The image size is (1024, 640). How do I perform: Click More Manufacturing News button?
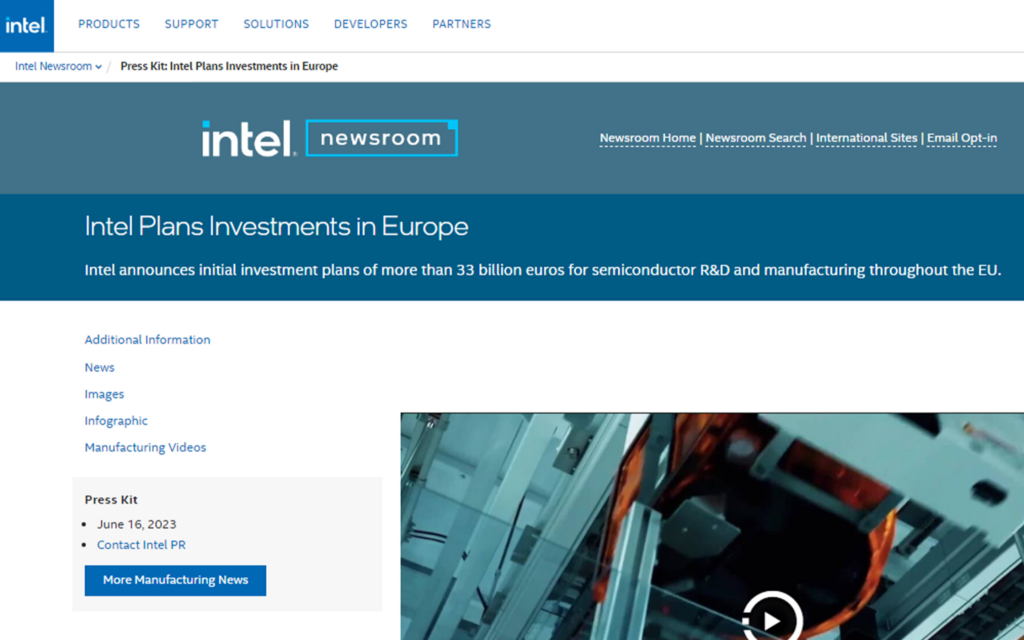coord(175,580)
